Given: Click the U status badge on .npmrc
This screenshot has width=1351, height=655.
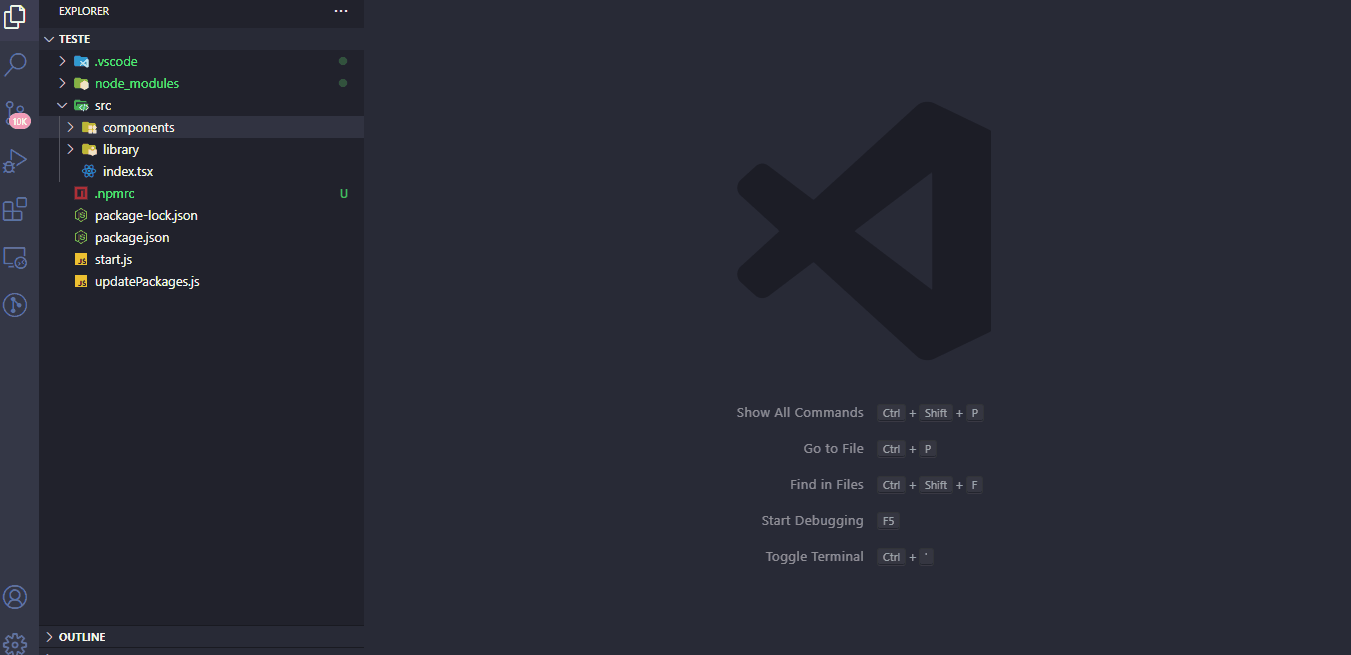Looking at the screenshot, I should (x=344, y=193).
